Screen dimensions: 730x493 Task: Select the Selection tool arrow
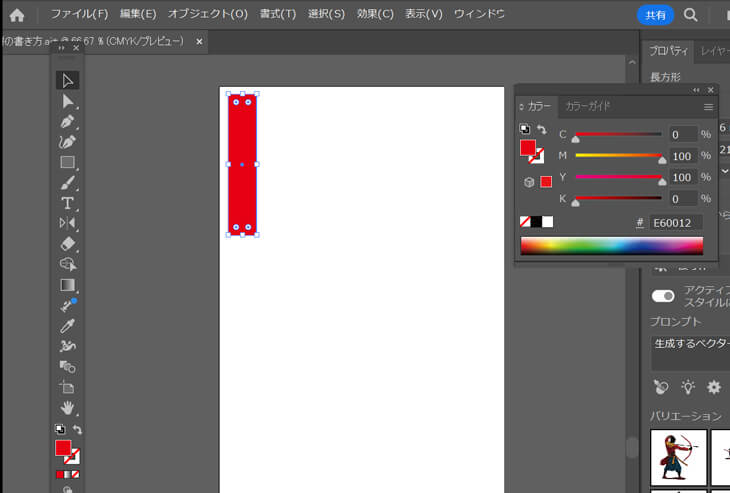pos(68,81)
